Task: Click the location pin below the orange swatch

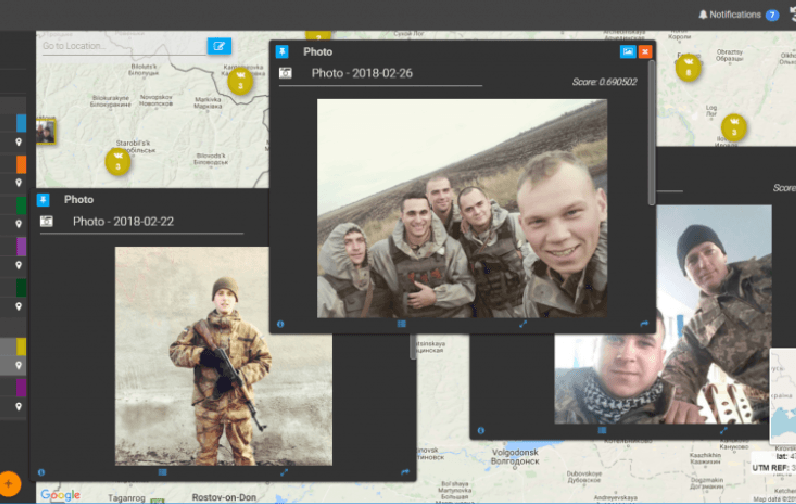Action: 18,183
